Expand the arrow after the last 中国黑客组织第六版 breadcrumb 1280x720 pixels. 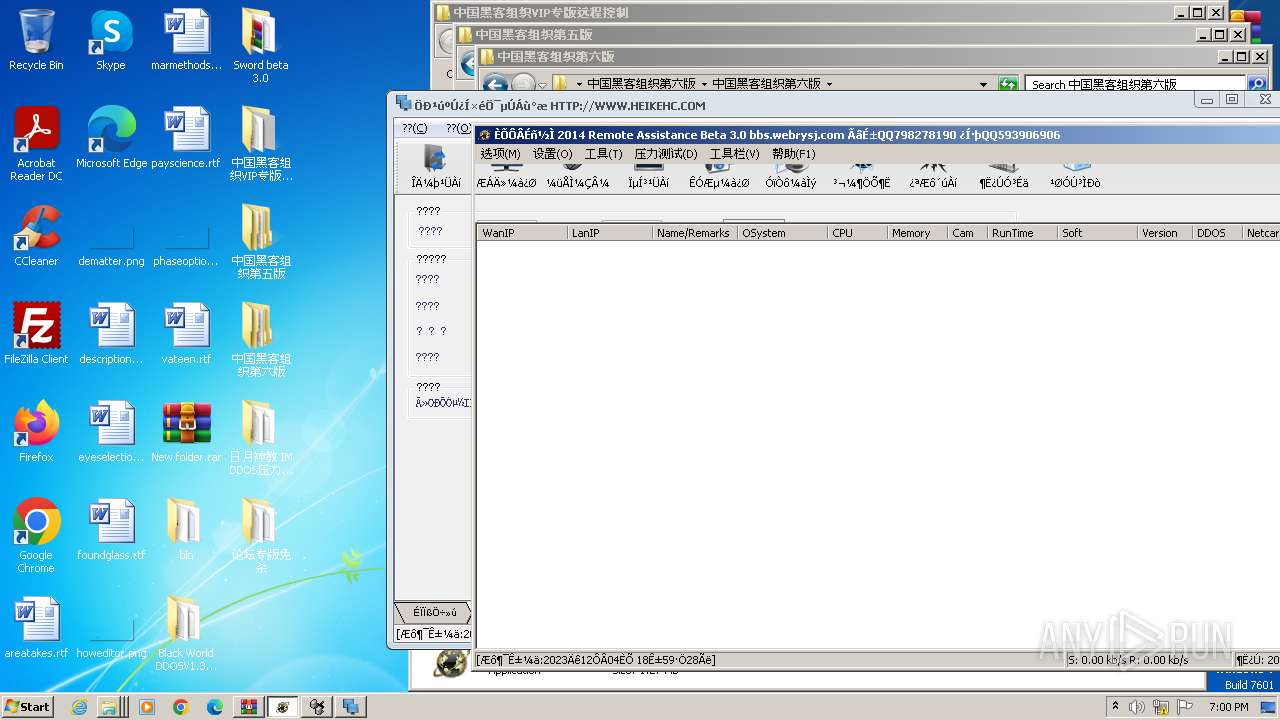829,84
